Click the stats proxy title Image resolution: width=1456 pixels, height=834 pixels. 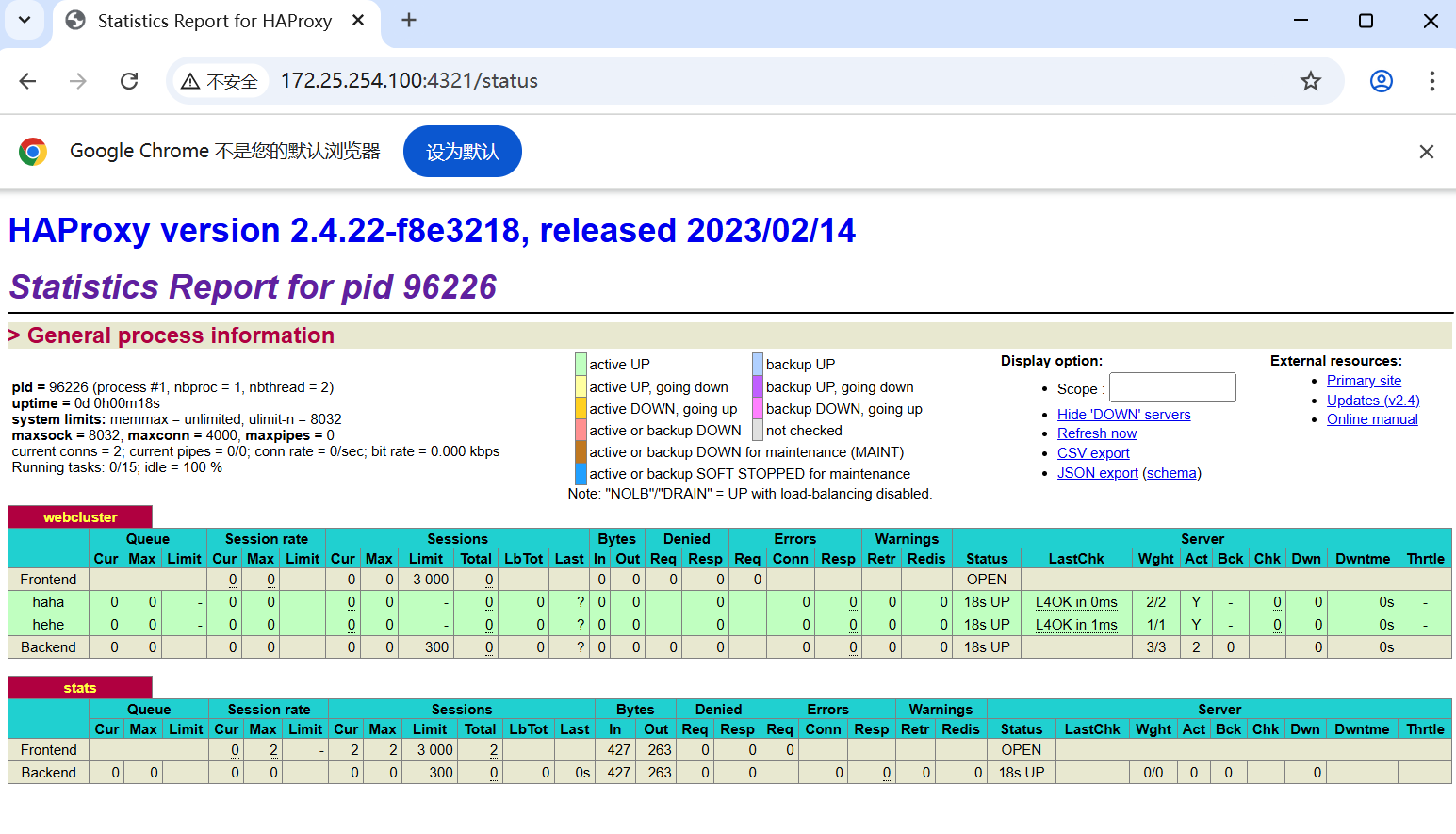coord(80,688)
